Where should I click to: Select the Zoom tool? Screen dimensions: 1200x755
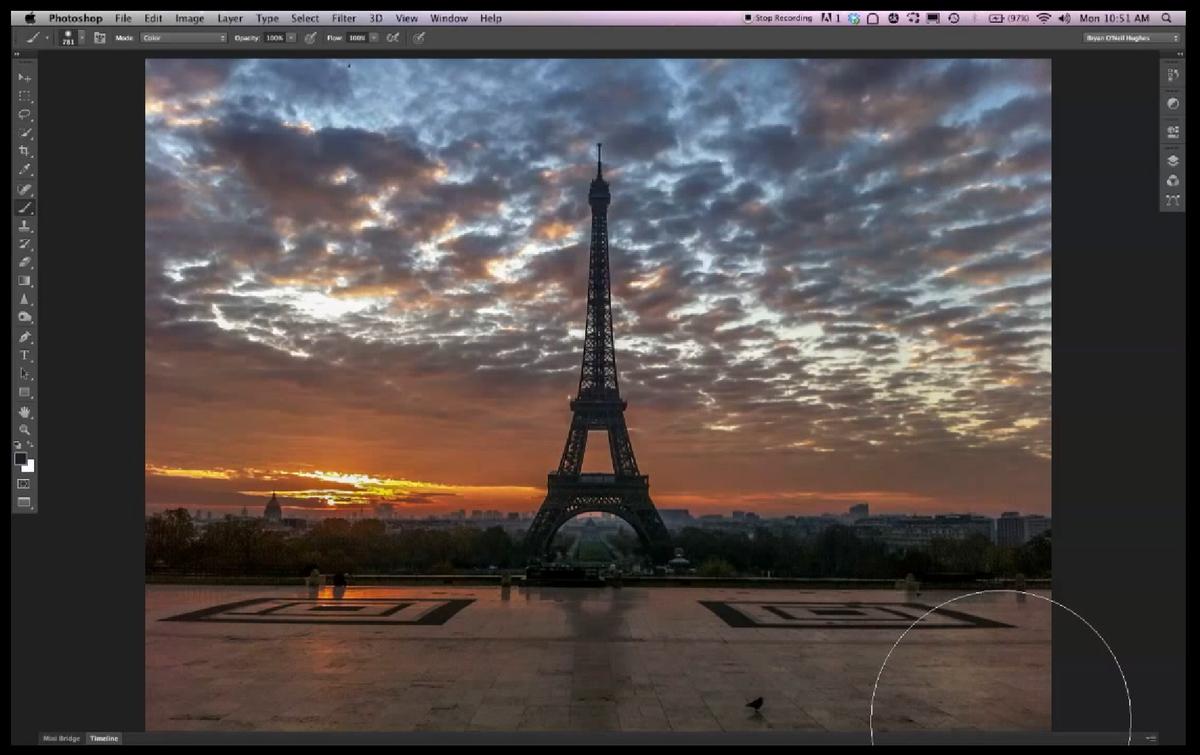25,429
